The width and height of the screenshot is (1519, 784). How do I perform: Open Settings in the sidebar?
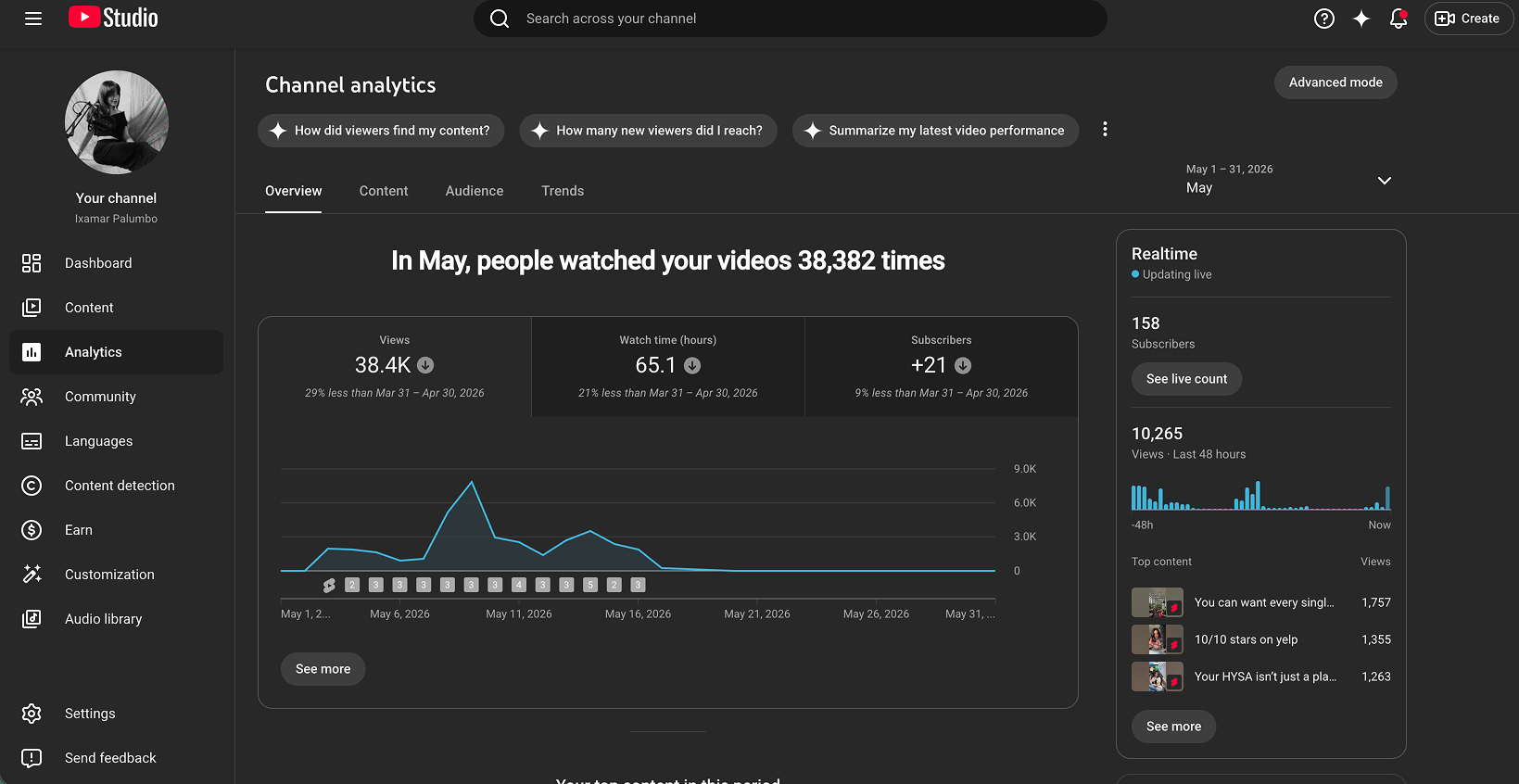[117, 714]
